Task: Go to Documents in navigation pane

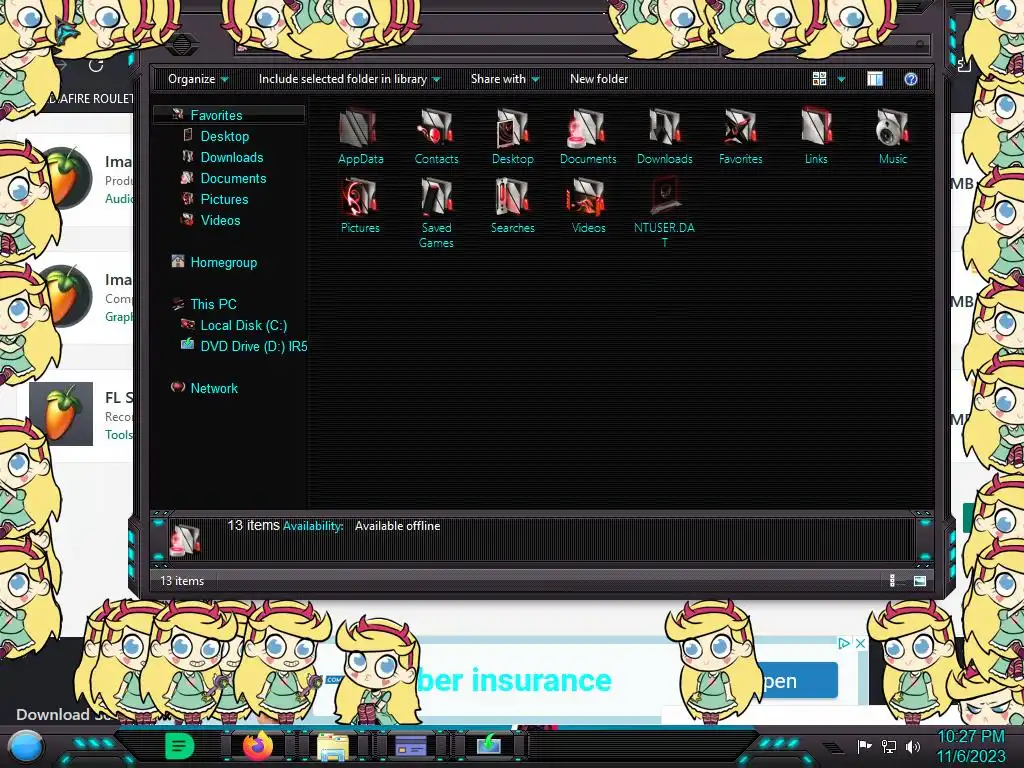Action: click(x=232, y=178)
